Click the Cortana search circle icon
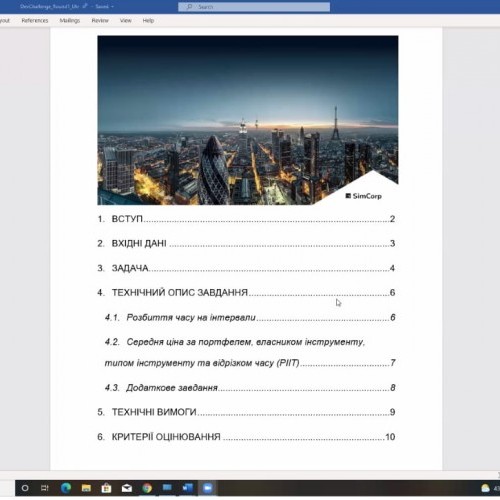500x500 pixels. coord(25,488)
